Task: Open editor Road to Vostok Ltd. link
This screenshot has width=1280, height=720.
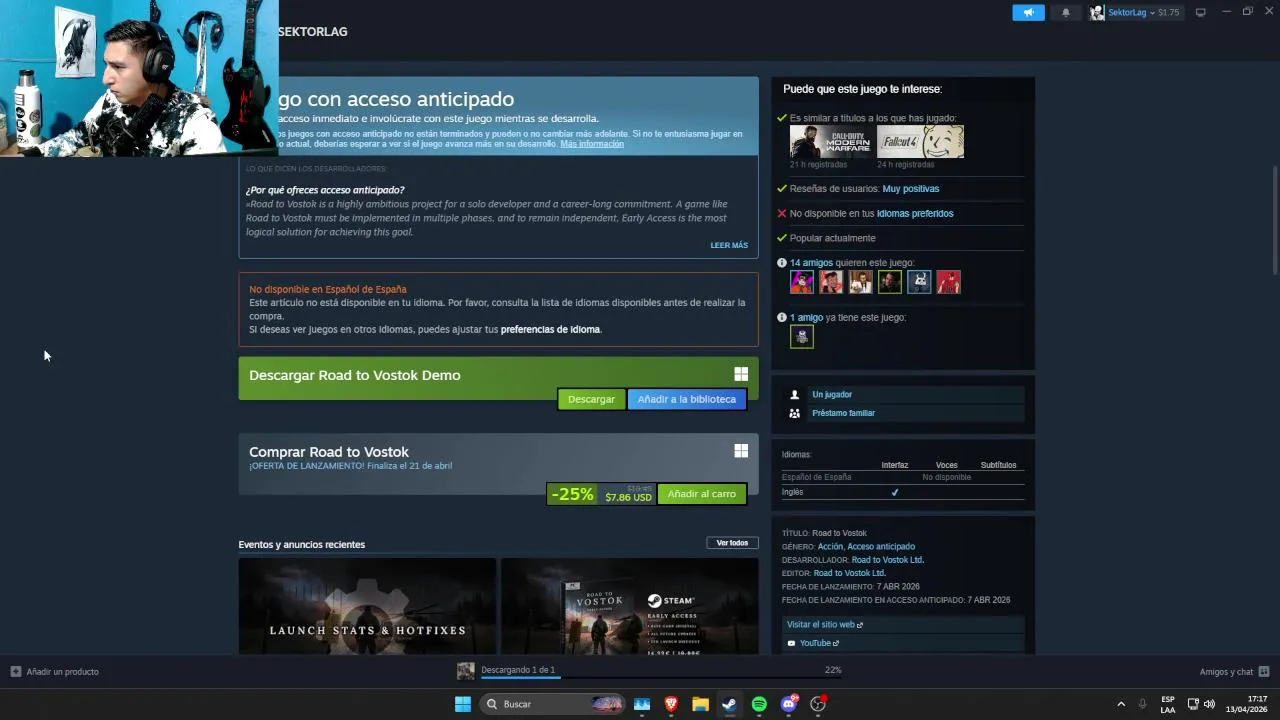Action: pos(850,573)
